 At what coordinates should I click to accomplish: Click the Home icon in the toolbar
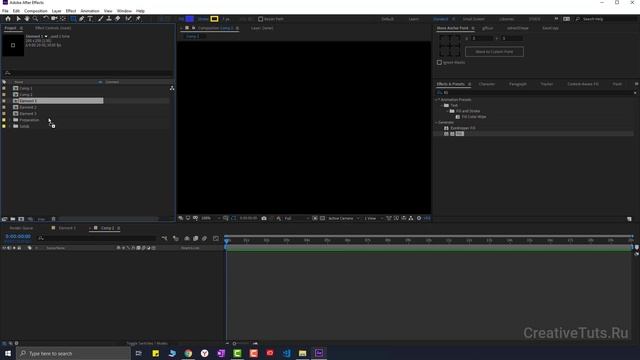[8, 19]
